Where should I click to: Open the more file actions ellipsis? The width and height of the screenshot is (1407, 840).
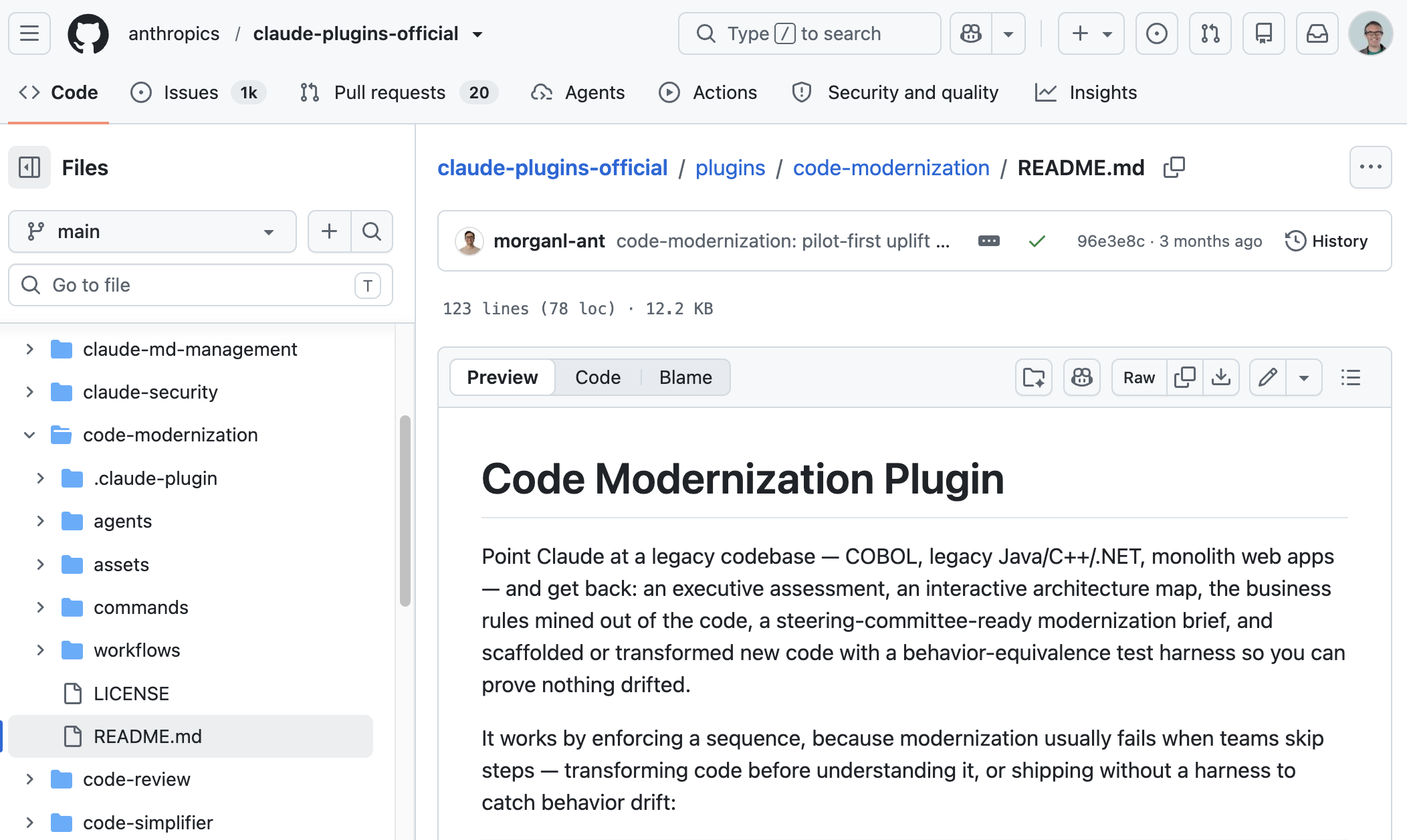1371,167
